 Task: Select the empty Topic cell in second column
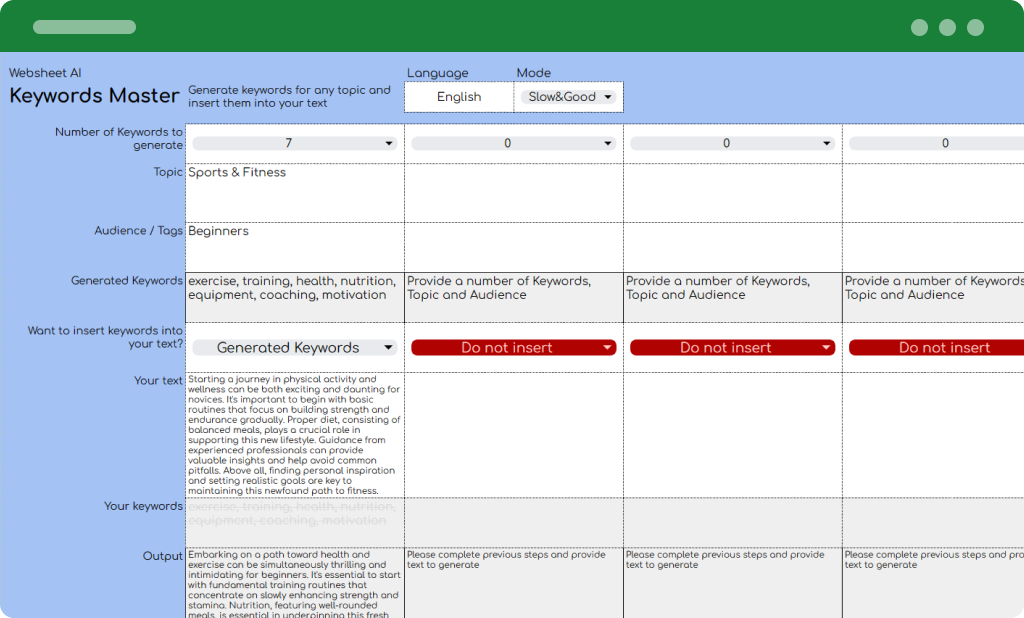pos(514,193)
